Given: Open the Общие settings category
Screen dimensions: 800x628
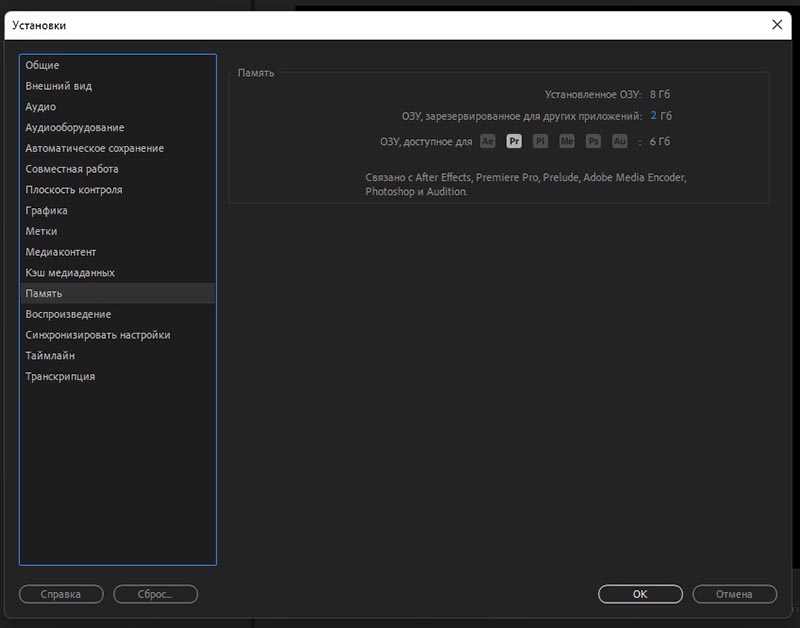Looking at the screenshot, I should (42, 65).
